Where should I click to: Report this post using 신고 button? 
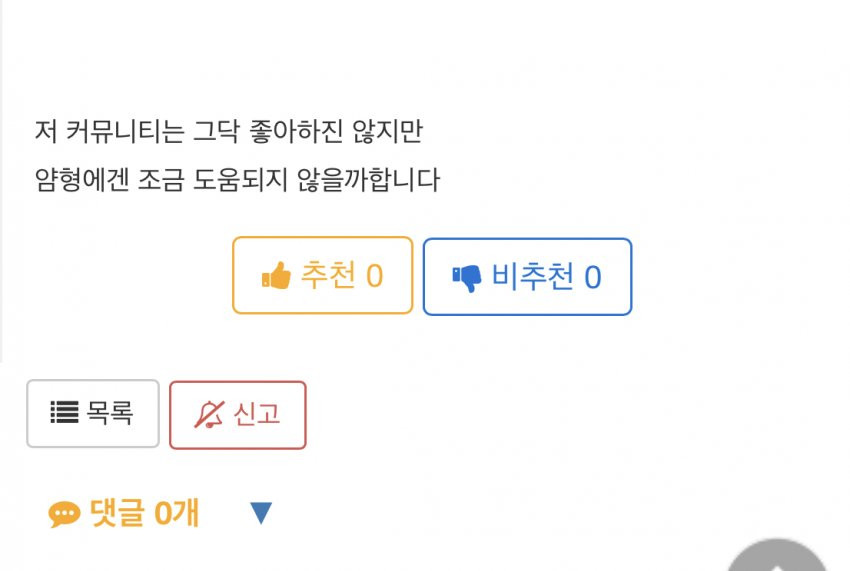(x=237, y=415)
